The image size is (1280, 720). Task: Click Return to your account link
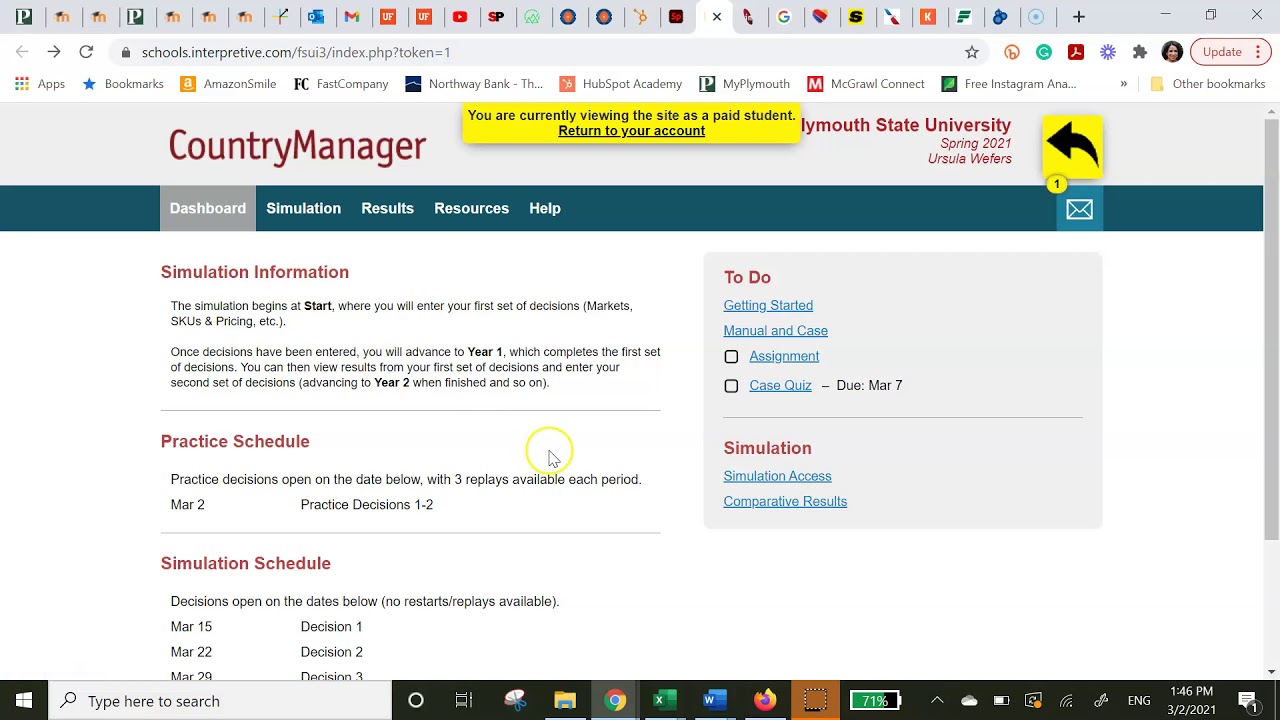click(631, 131)
